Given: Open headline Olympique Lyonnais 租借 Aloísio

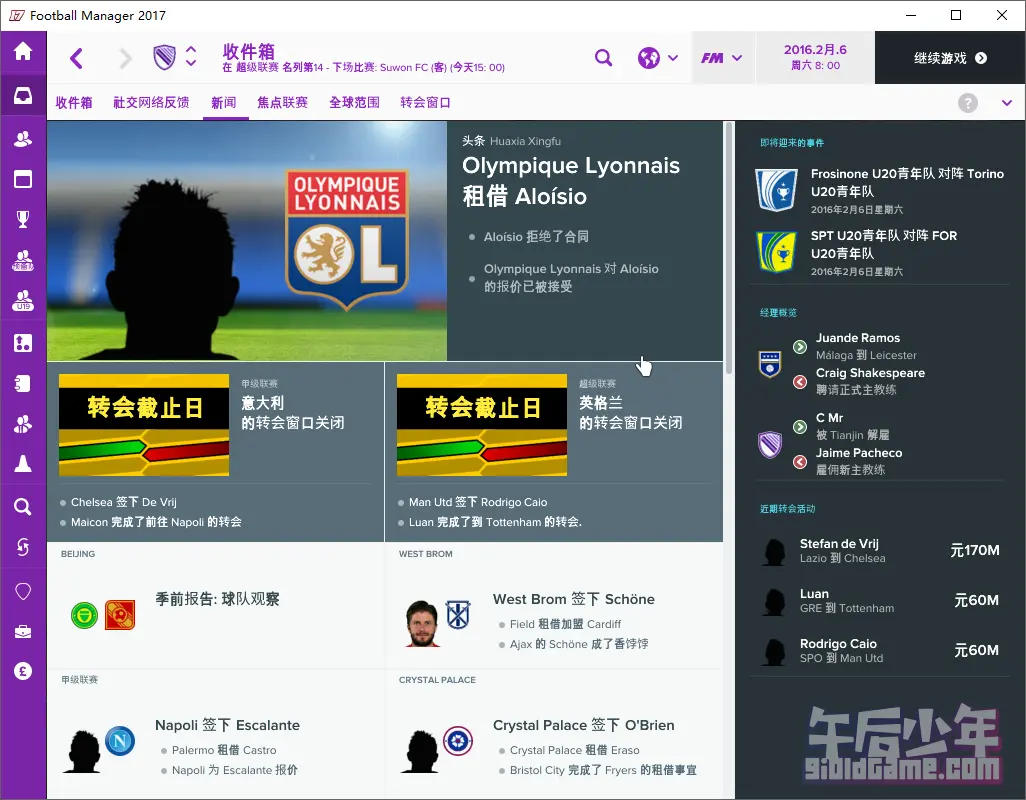Looking at the screenshot, I should pos(571,181).
